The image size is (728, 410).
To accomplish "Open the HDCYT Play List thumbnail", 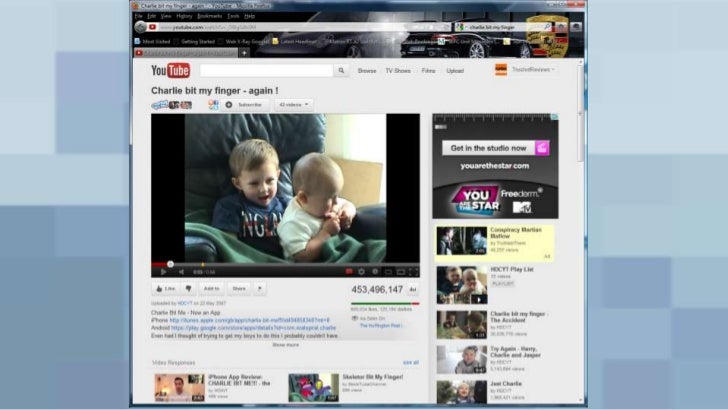I will [x=462, y=285].
